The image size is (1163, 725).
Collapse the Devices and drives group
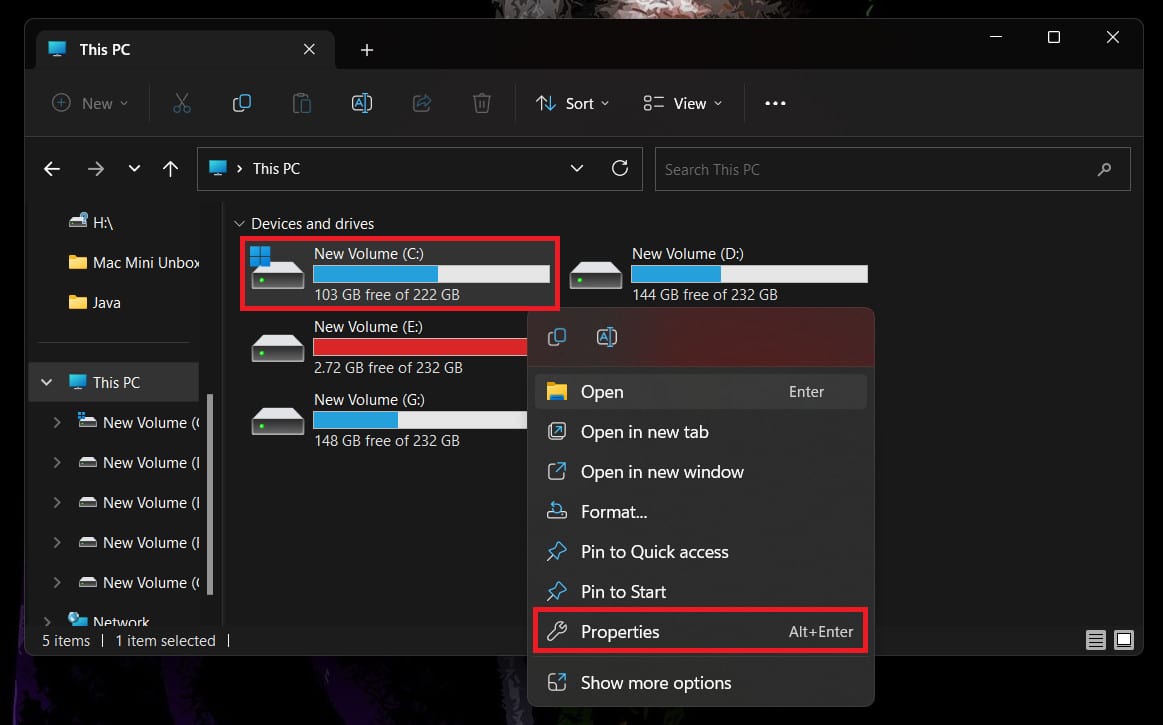(238, 224)
